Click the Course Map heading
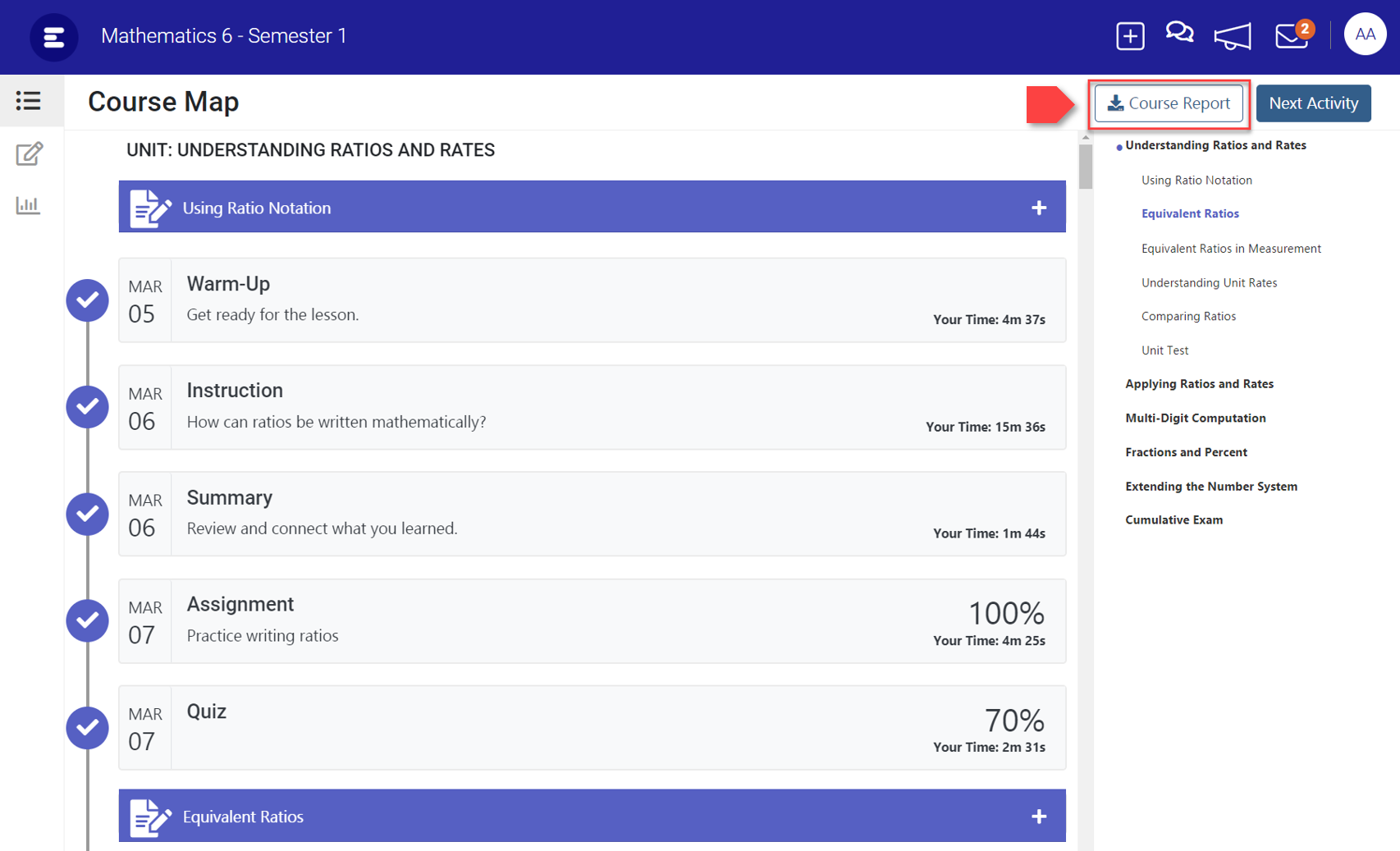Image resolution: width=1400 pixels, height=851 pixels. point(163,102)
